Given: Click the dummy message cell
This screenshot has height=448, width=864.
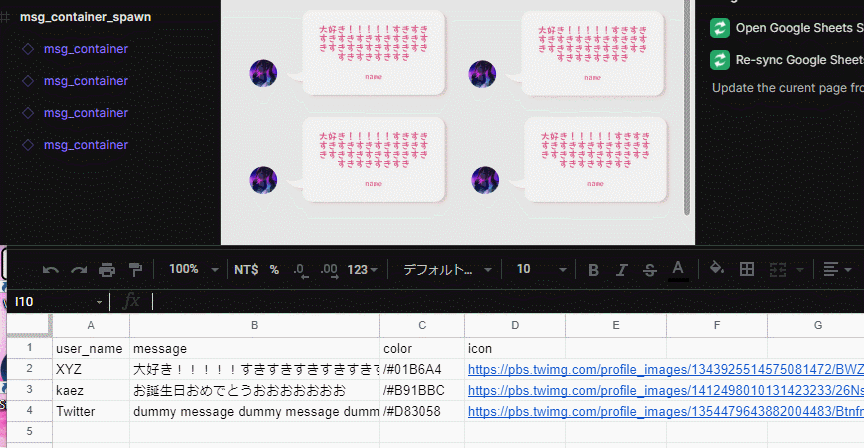Looking at the screenshot, I should [255, 411].
